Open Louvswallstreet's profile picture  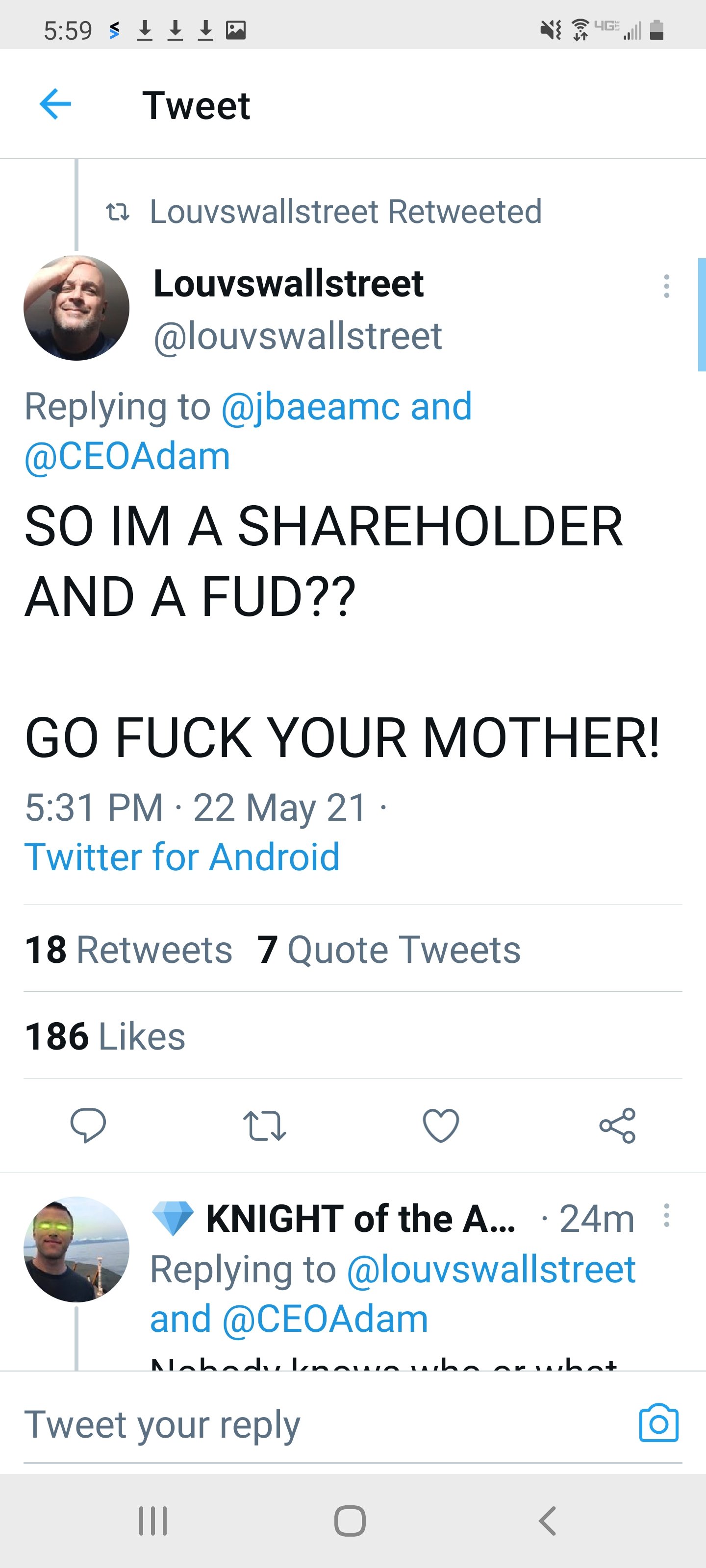pos(77,307)
